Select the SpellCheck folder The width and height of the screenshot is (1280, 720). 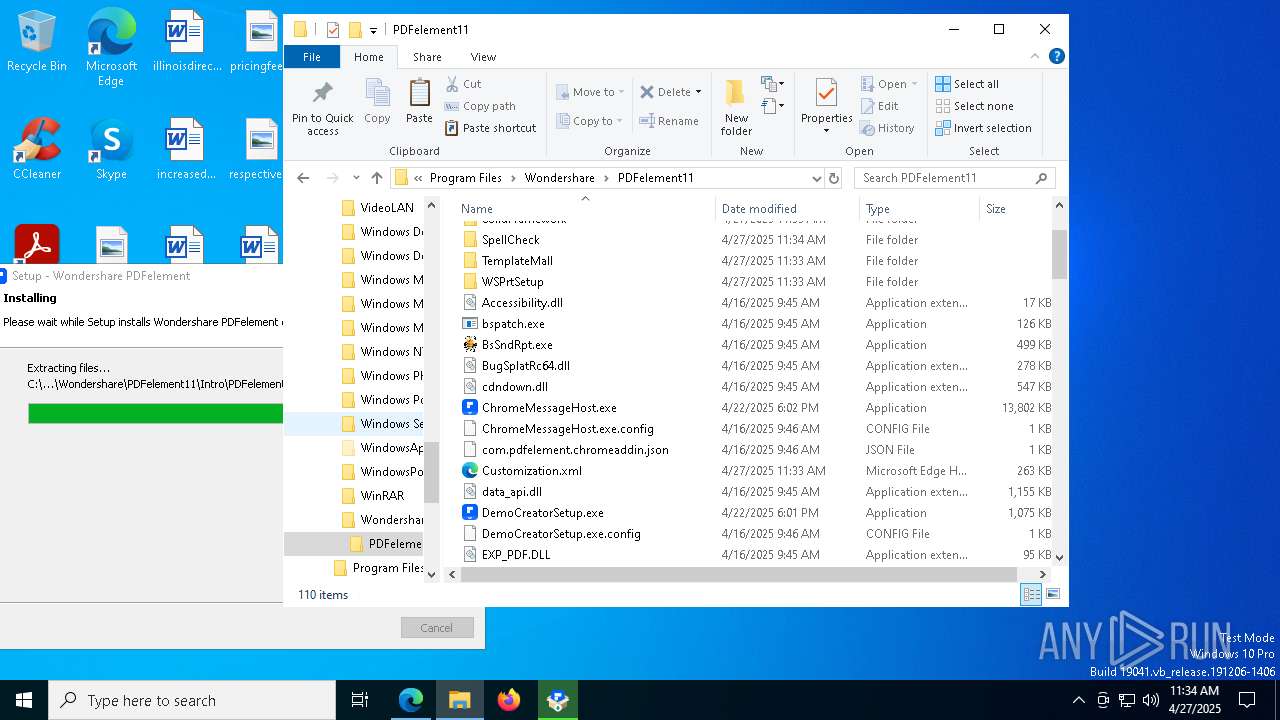tap(510, 240)
